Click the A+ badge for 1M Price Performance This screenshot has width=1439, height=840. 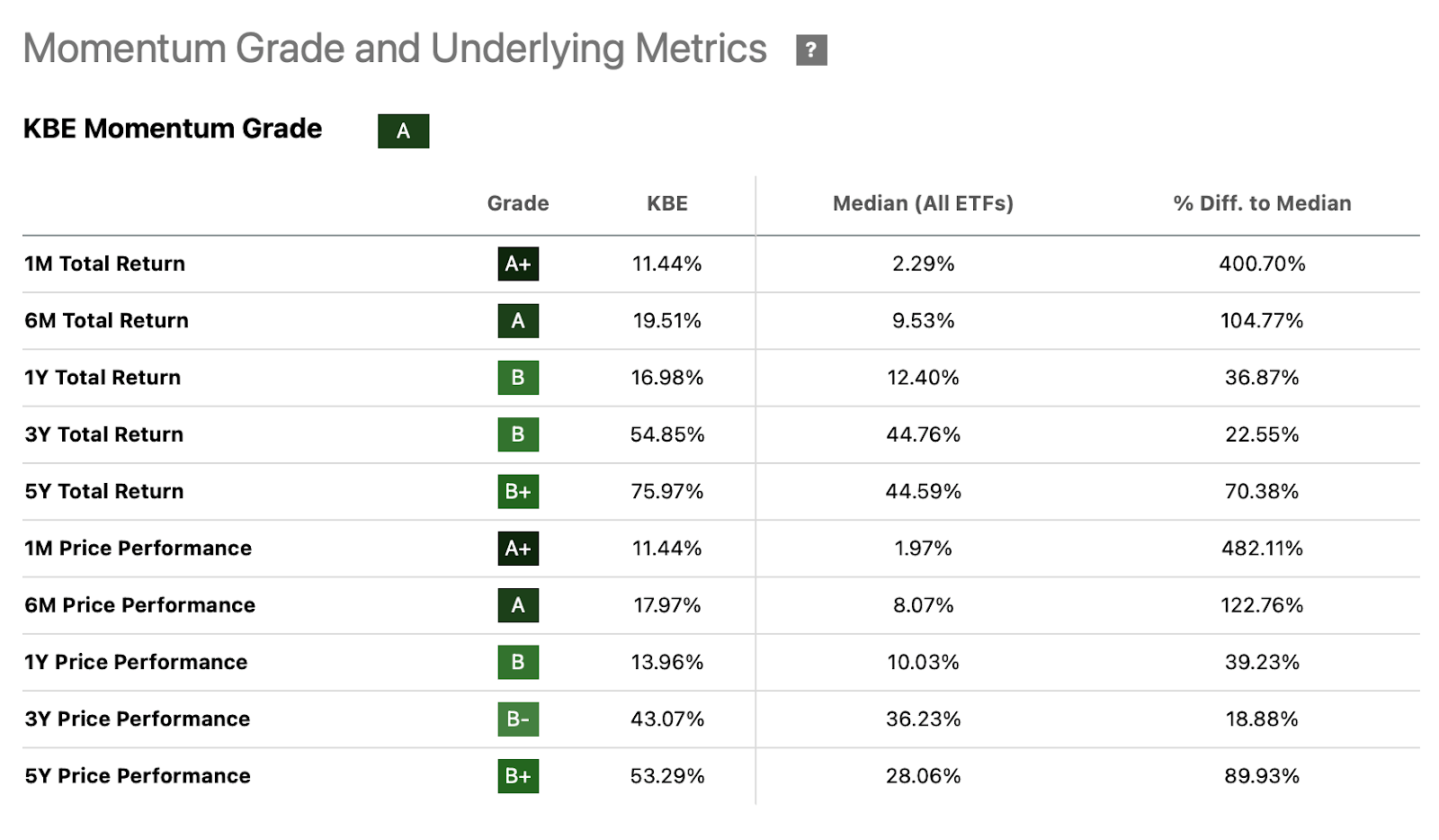pyautogui.click(x=518, y=549)
